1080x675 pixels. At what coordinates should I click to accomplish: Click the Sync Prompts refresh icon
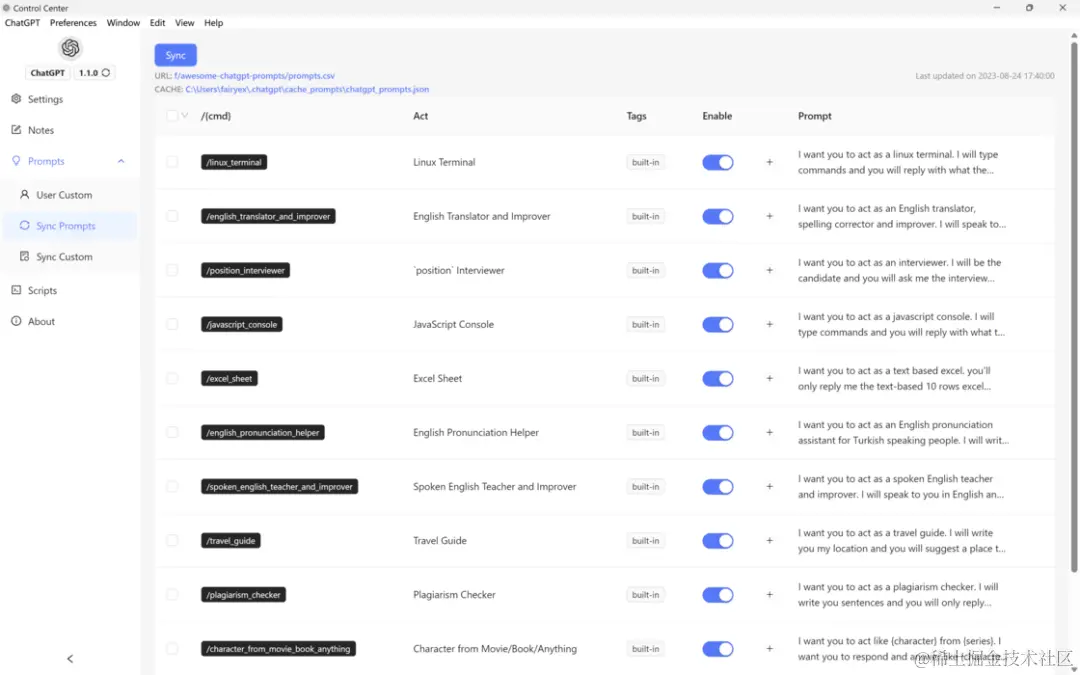25,225
